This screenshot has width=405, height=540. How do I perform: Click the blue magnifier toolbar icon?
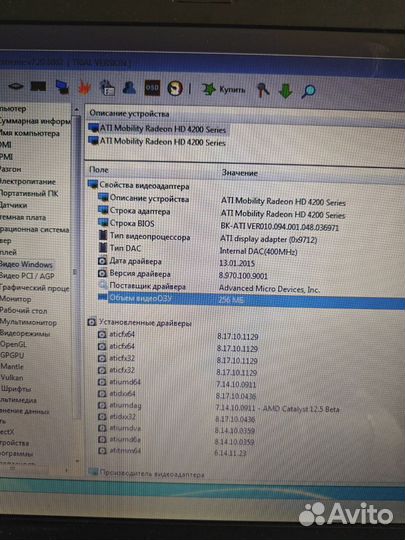coord(308,91)
